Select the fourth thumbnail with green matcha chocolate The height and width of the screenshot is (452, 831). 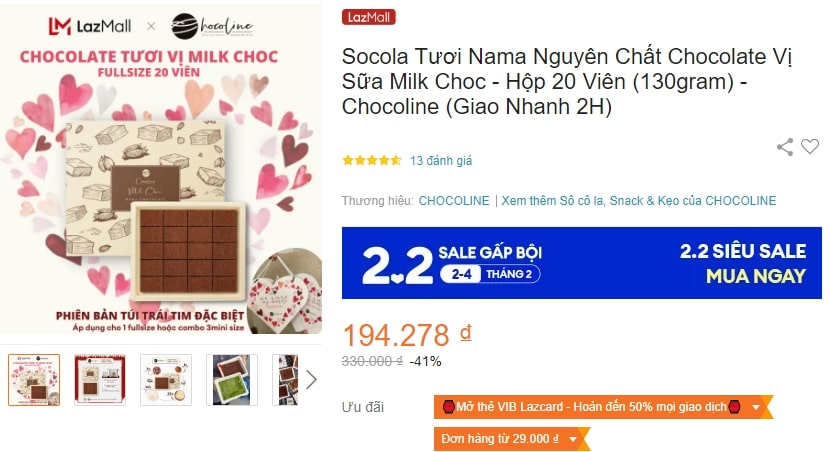click(232, 380)
